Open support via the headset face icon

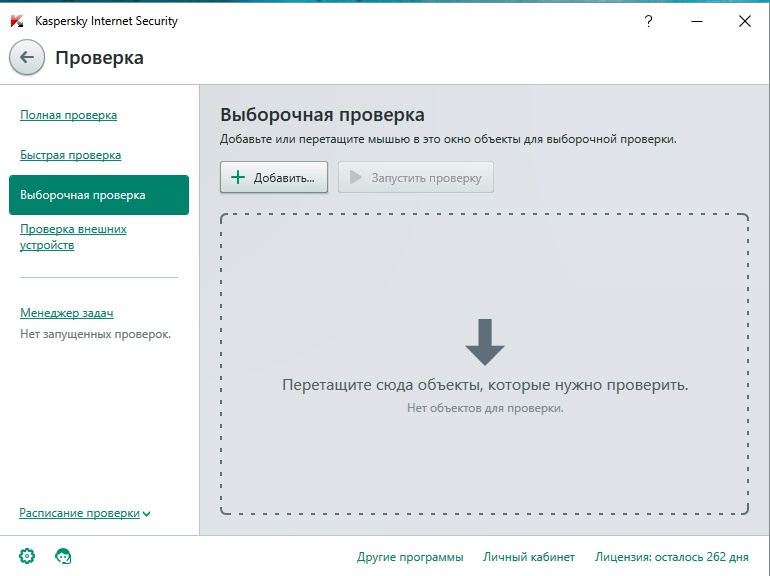pyautogui.click(x=63, y=556)
